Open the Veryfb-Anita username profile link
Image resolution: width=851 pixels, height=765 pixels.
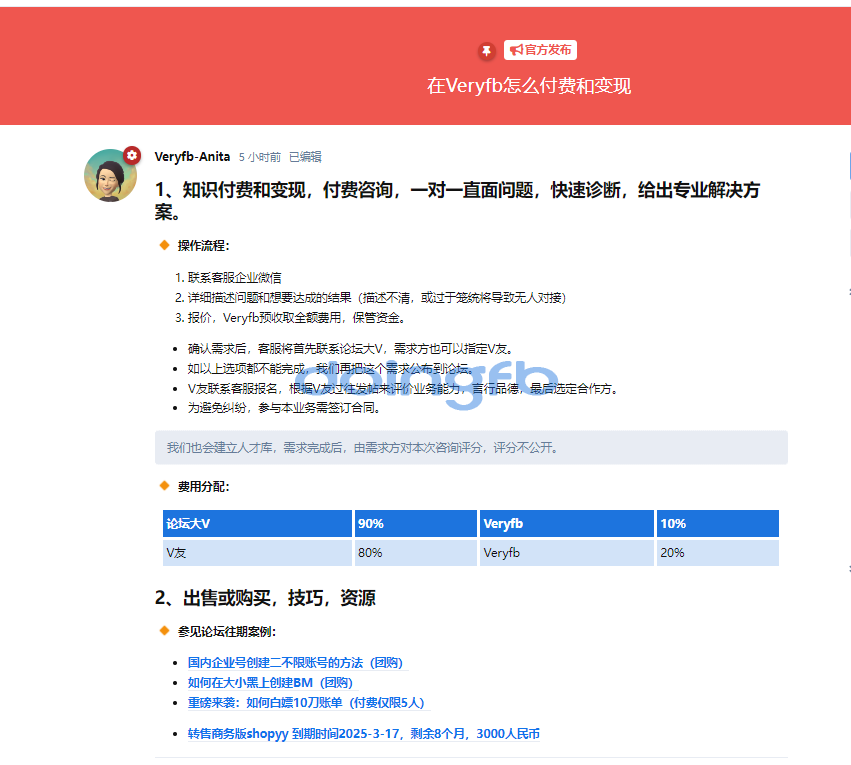[x=192, y=157]
